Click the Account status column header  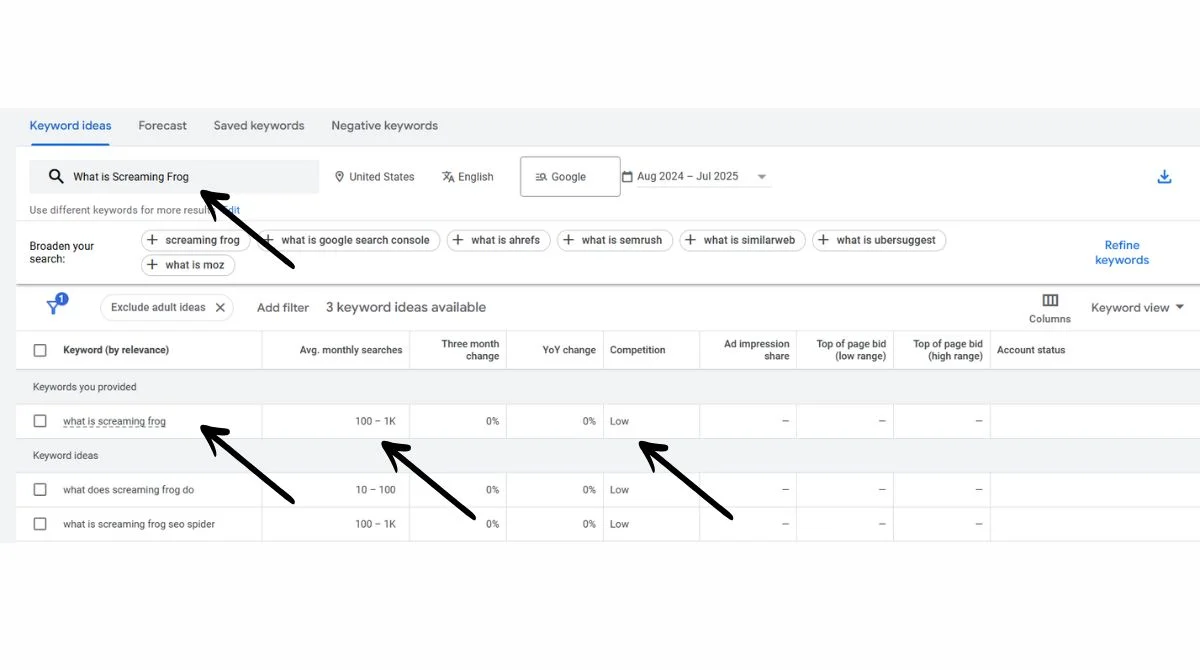click(x=1031, y=350)
